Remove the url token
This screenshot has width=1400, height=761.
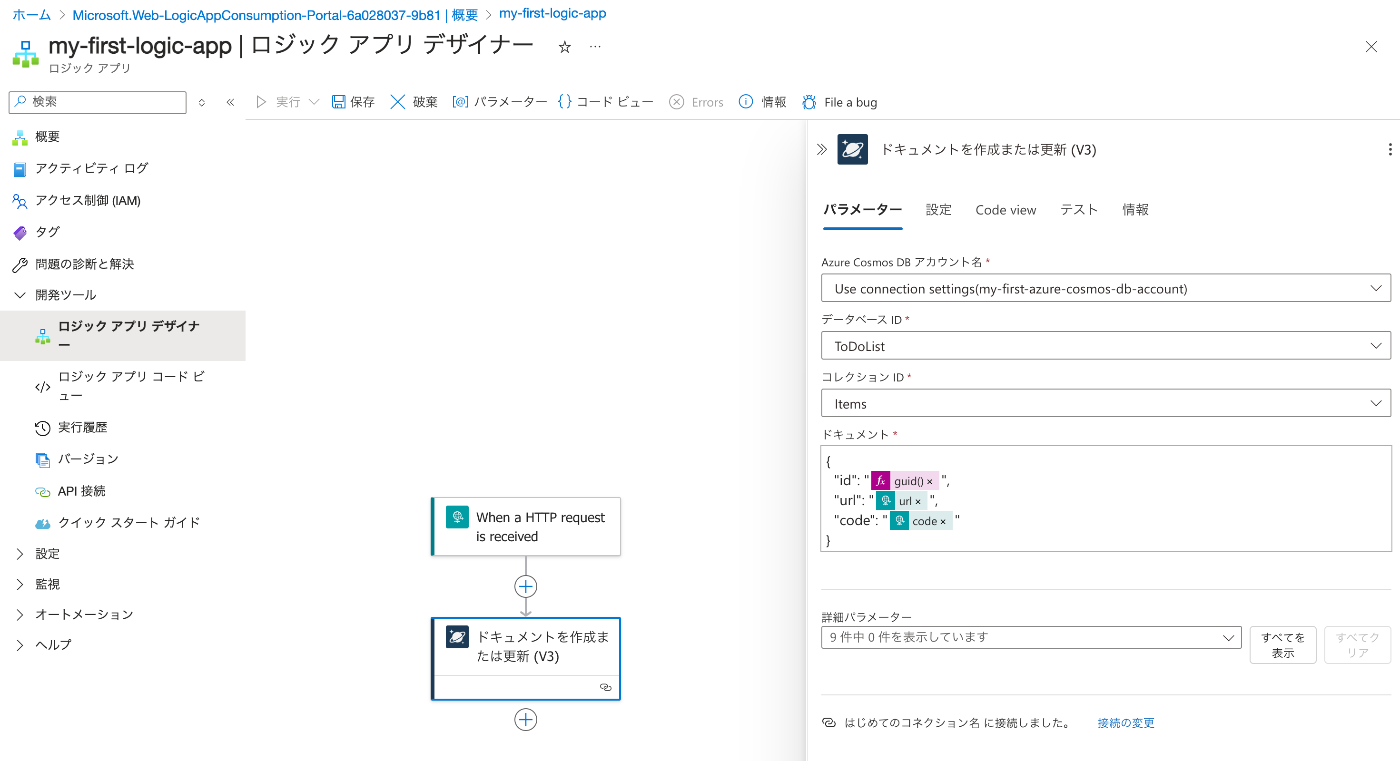coord(918,501)
